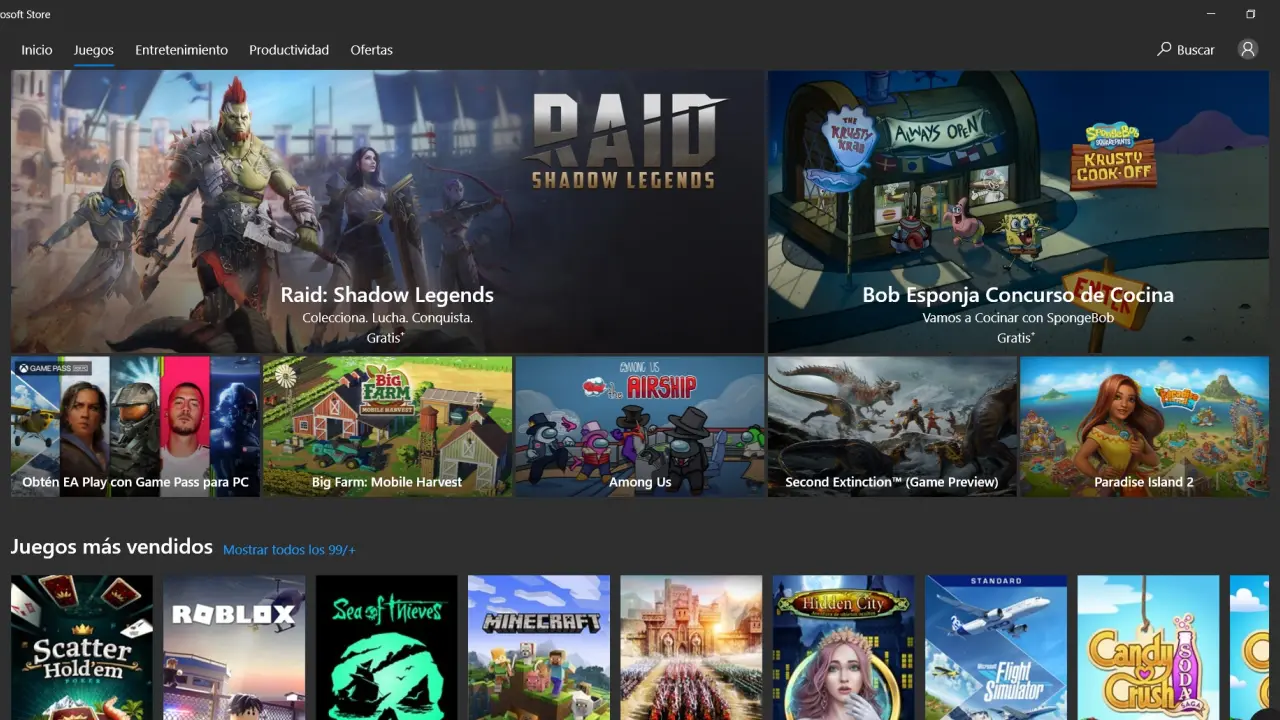Image resolution: width=1280 pixels, height=720 pixels.
Task: Switch to the Entretenimiento tab
Action: 181,50
